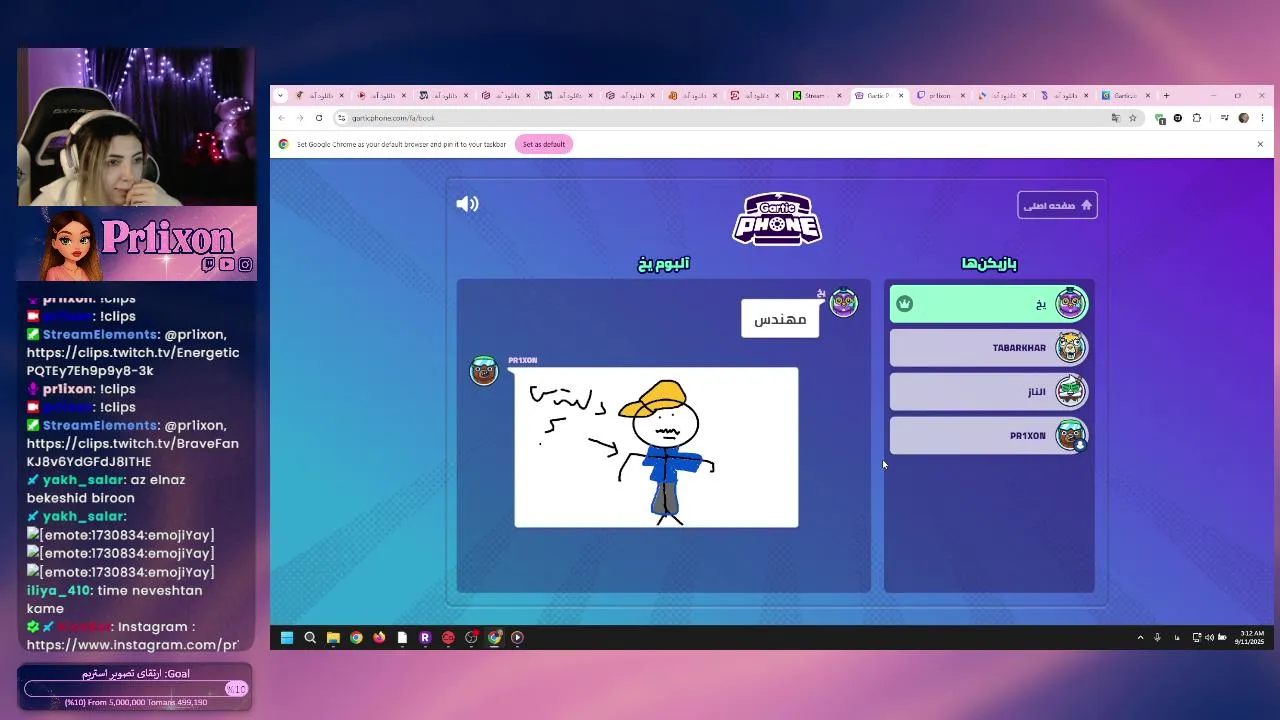Viewport: 1280px width, 720px height.
Task: Click الناز's avatar in the players list
Action: click(1070, 391)
